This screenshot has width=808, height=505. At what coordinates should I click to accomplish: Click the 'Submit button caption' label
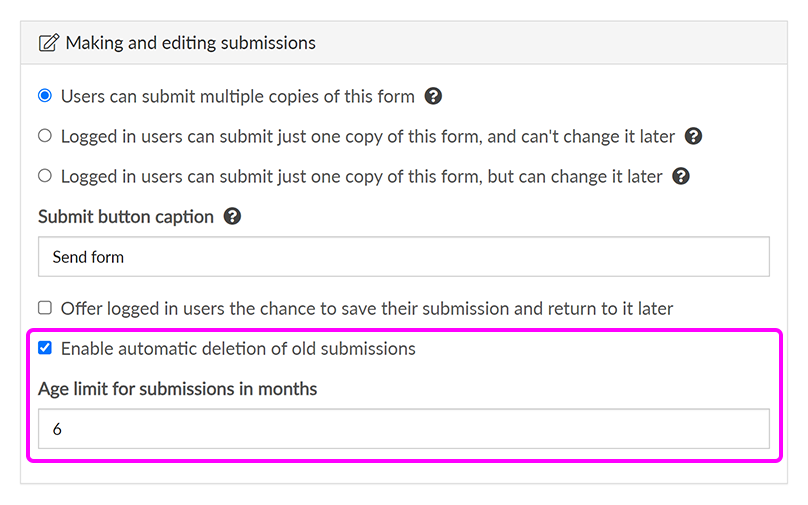coord(126,216)
